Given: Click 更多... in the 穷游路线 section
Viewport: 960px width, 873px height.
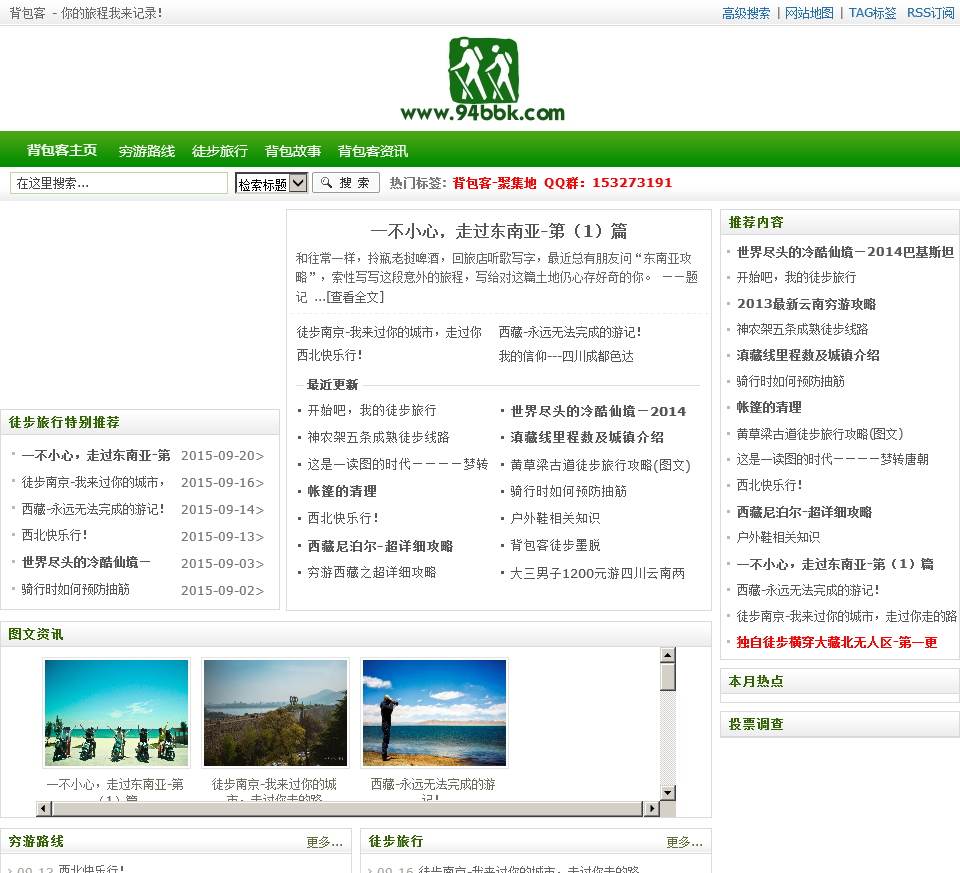Looking at the screenshot, I should pyautogui.click(x=324, y=842).
